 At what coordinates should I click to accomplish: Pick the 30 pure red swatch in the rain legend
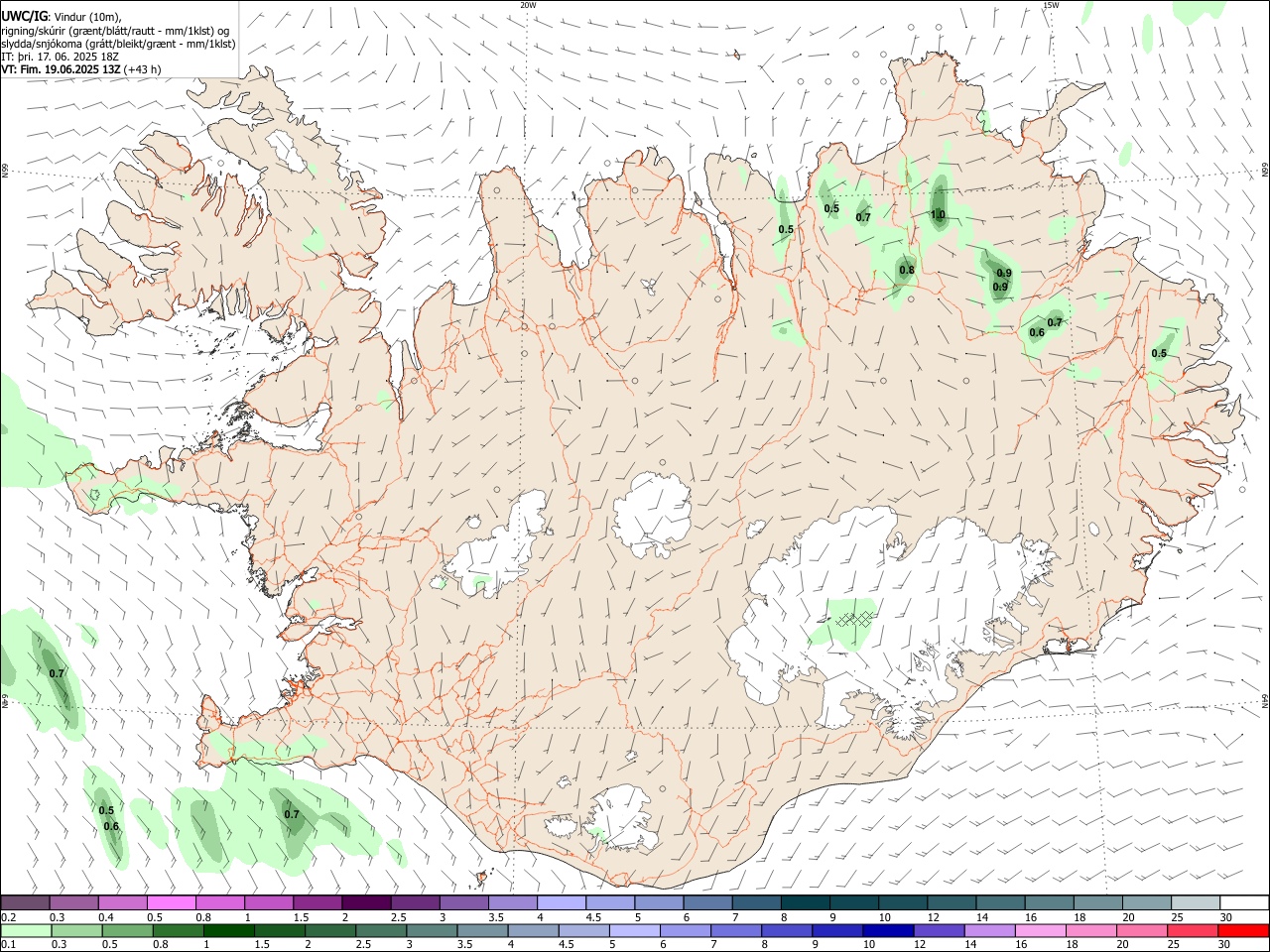(1243, 930)
